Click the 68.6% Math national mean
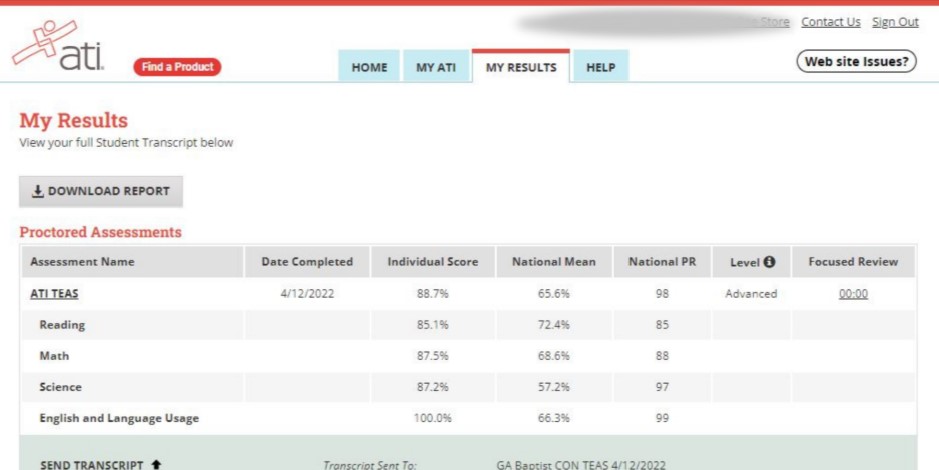 tap(554, 356)
